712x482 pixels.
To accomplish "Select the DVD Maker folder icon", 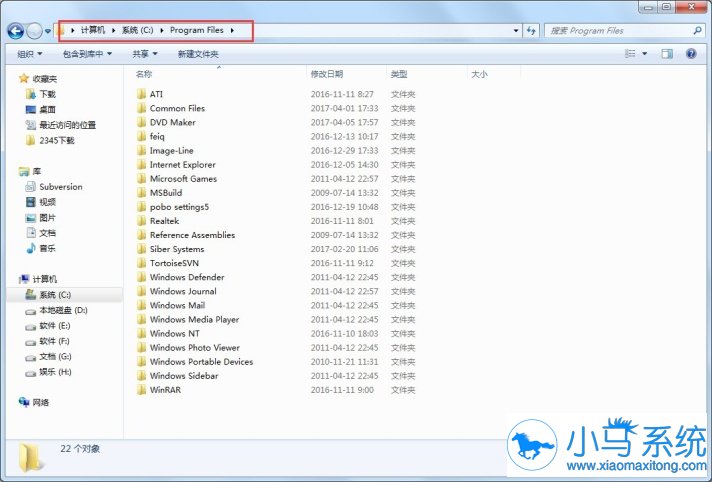I will [x=142, y=122].
